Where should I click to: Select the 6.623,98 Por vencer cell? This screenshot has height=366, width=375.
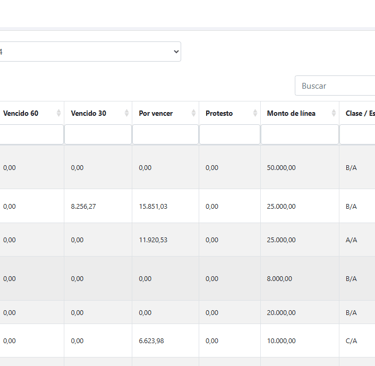(151, 341)
